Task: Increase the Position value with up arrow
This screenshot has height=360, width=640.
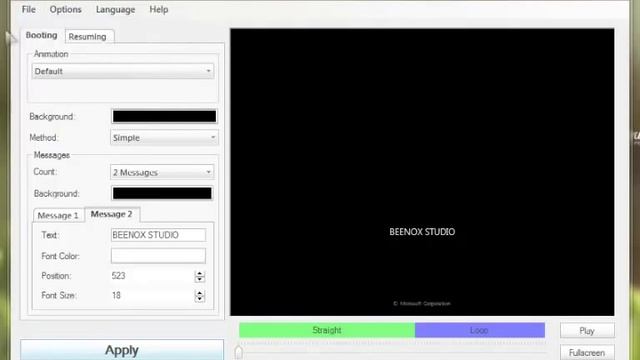Action: 200,273
